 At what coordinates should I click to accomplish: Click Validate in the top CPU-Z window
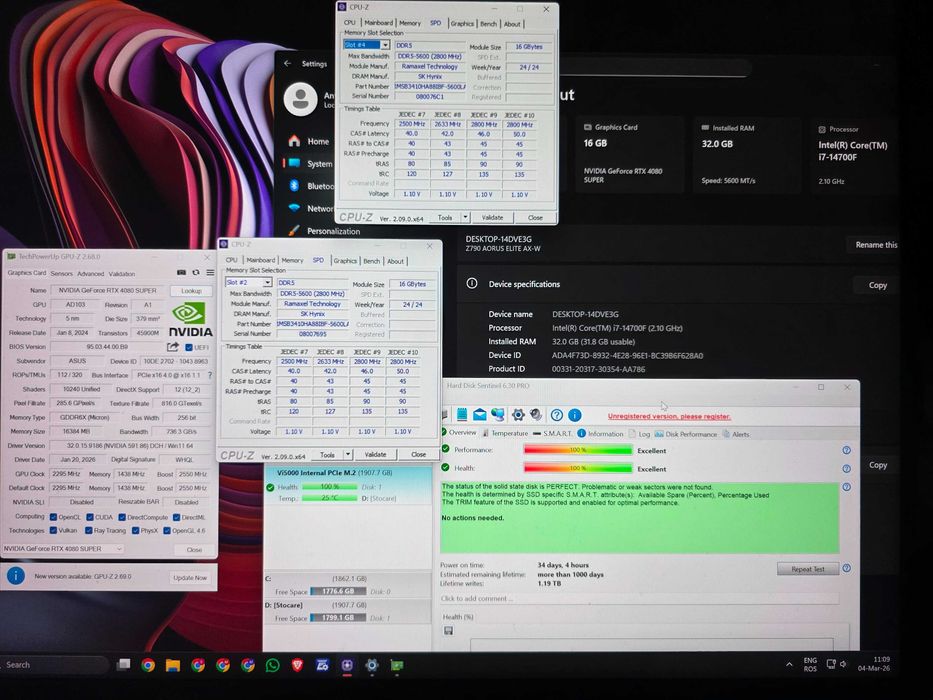point(492,217)
